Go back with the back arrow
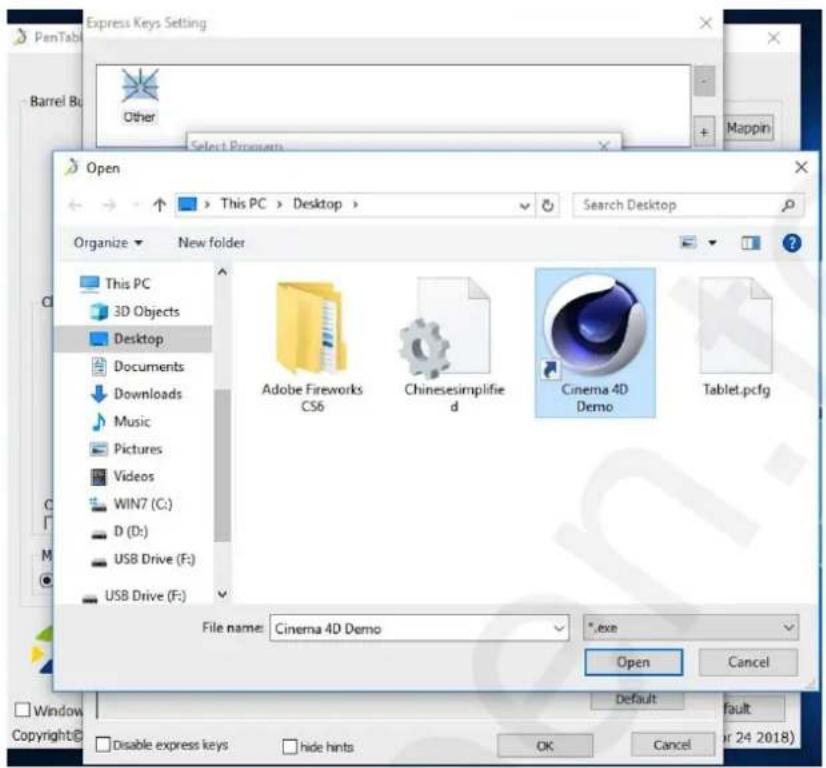826x768 pixels. [x=76, y=205]
